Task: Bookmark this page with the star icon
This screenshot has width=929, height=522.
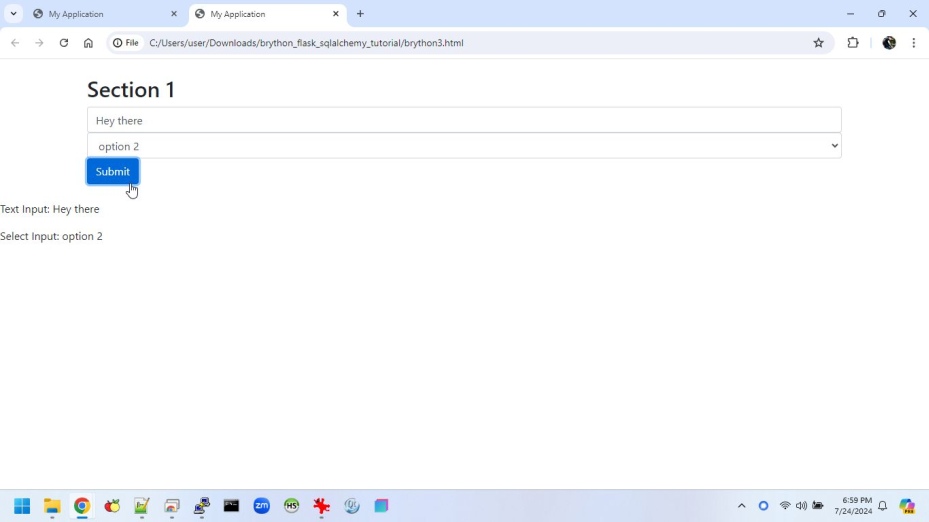Action: 818,43
